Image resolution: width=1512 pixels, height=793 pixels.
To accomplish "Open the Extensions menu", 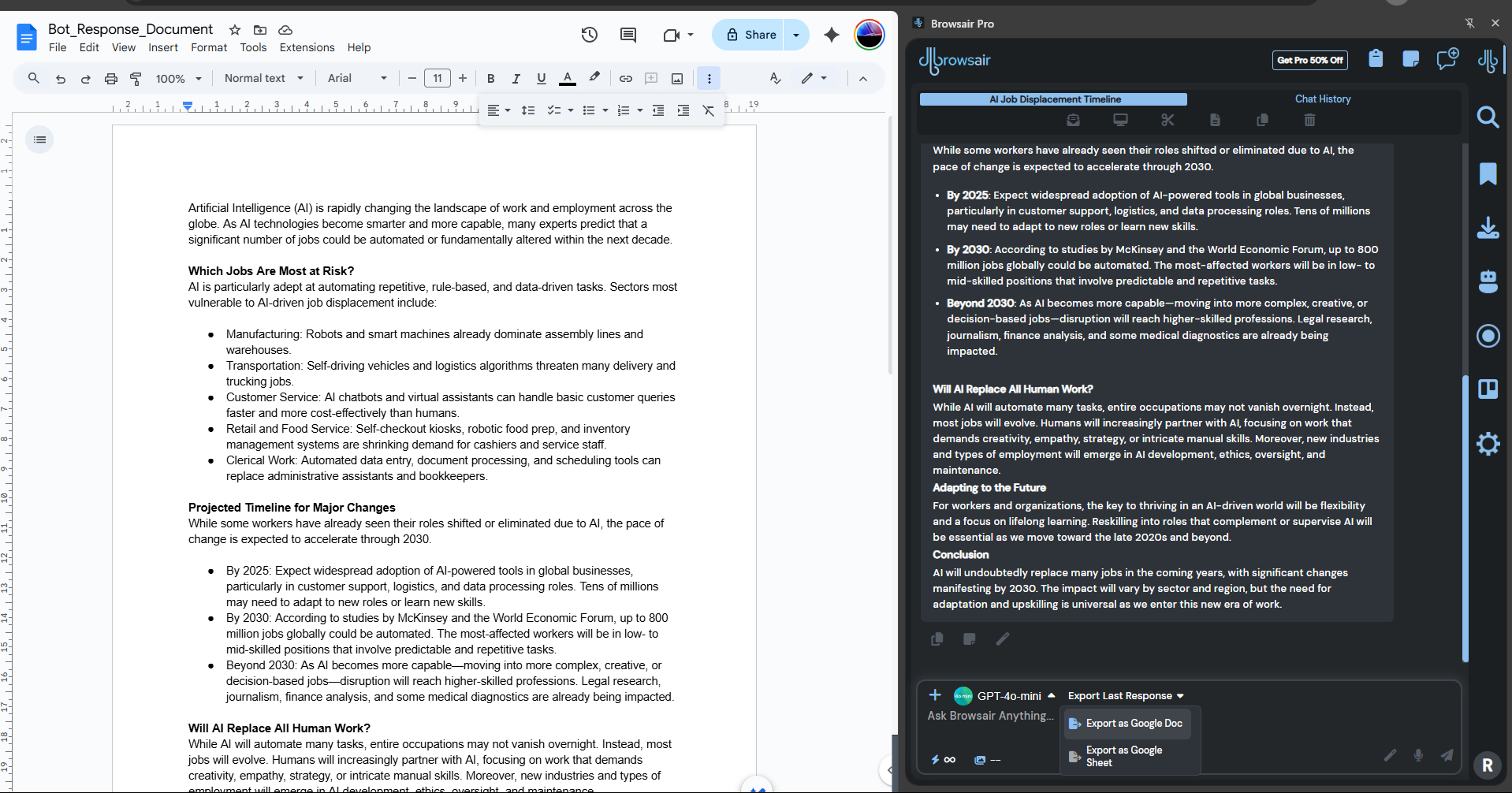I will click(307, 47).
